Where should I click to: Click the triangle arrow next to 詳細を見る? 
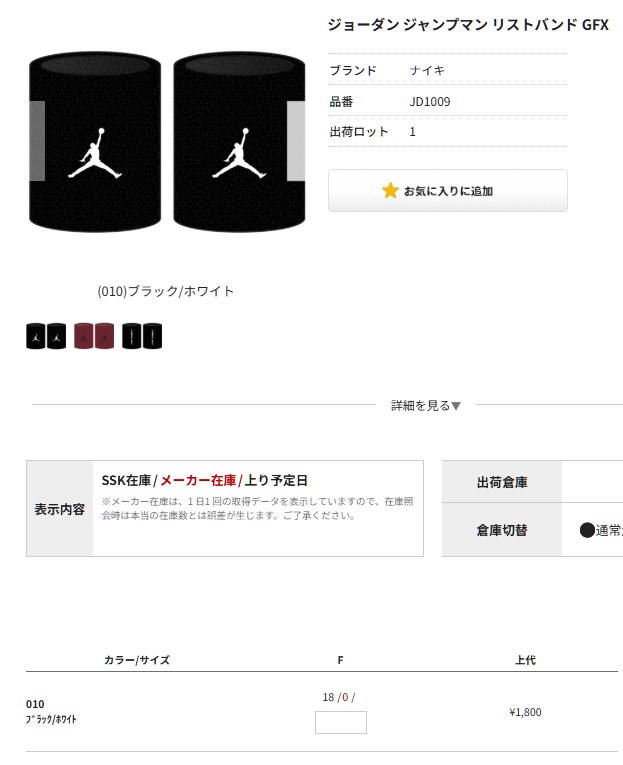(x=456, y=406)
